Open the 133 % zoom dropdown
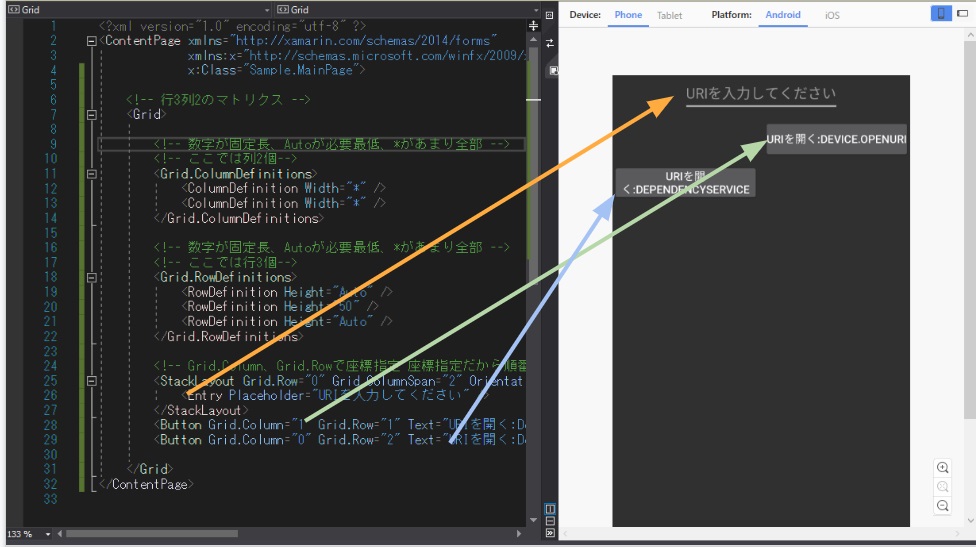The width and height of the screenshot is (976, 547). [x=47, y=534]
